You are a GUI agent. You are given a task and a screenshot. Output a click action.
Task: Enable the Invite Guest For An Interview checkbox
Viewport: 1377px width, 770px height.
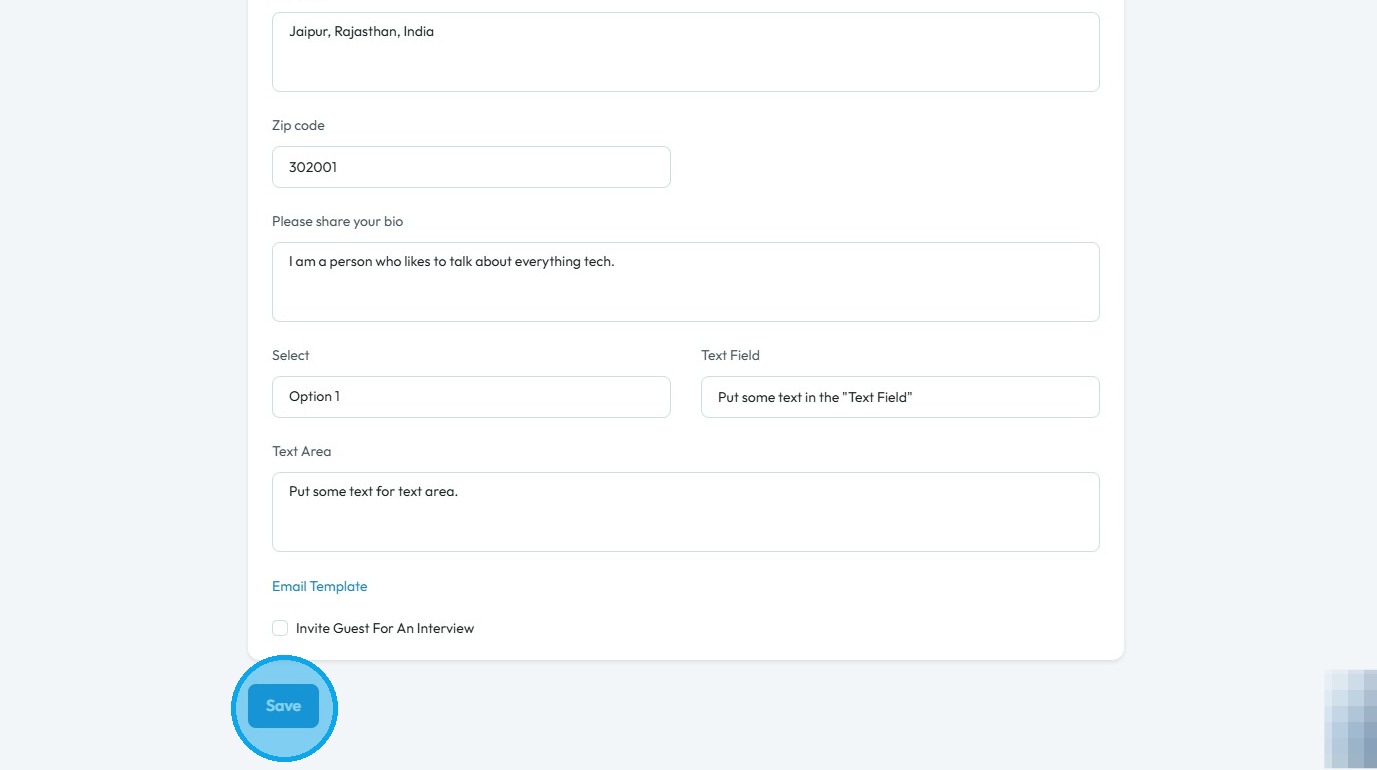coord(280,628)
